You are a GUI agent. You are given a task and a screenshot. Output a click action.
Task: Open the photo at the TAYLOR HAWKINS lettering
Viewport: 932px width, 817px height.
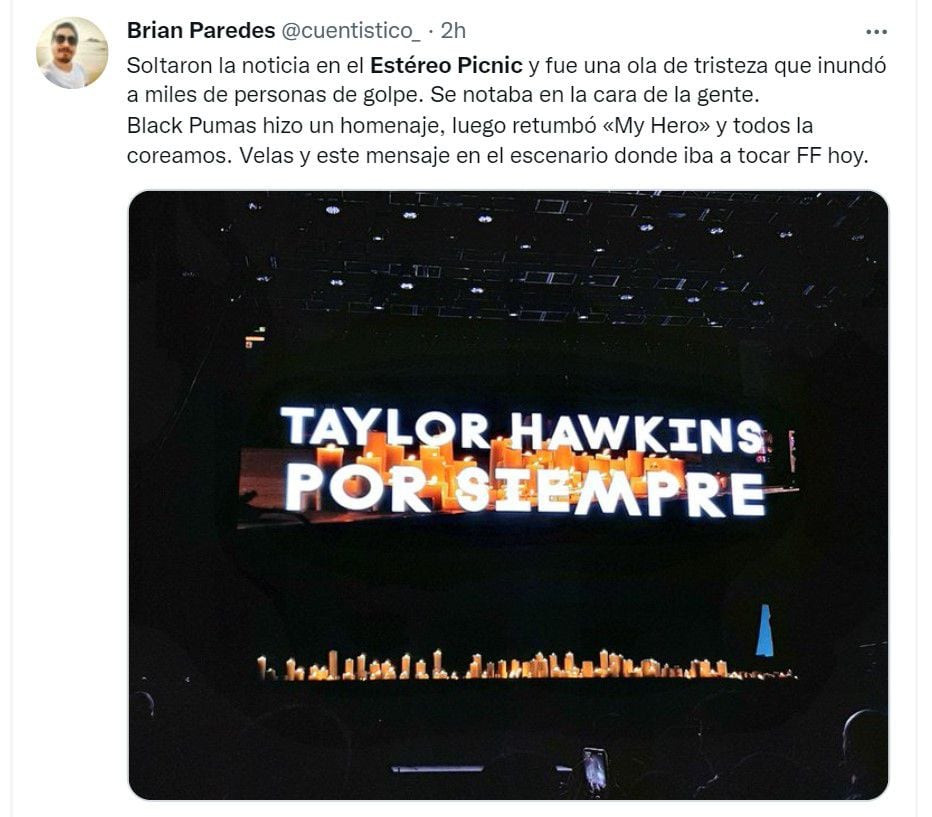coord(520,429)
